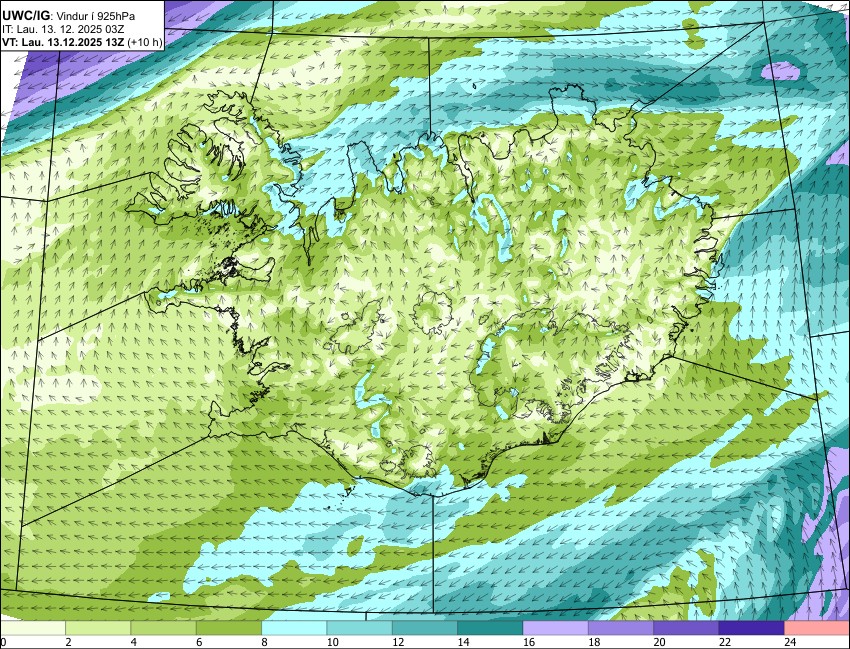Click the 18–20 purple legend swatch
The height and width of the screenshot is (649, 850).
pos(621,628)
